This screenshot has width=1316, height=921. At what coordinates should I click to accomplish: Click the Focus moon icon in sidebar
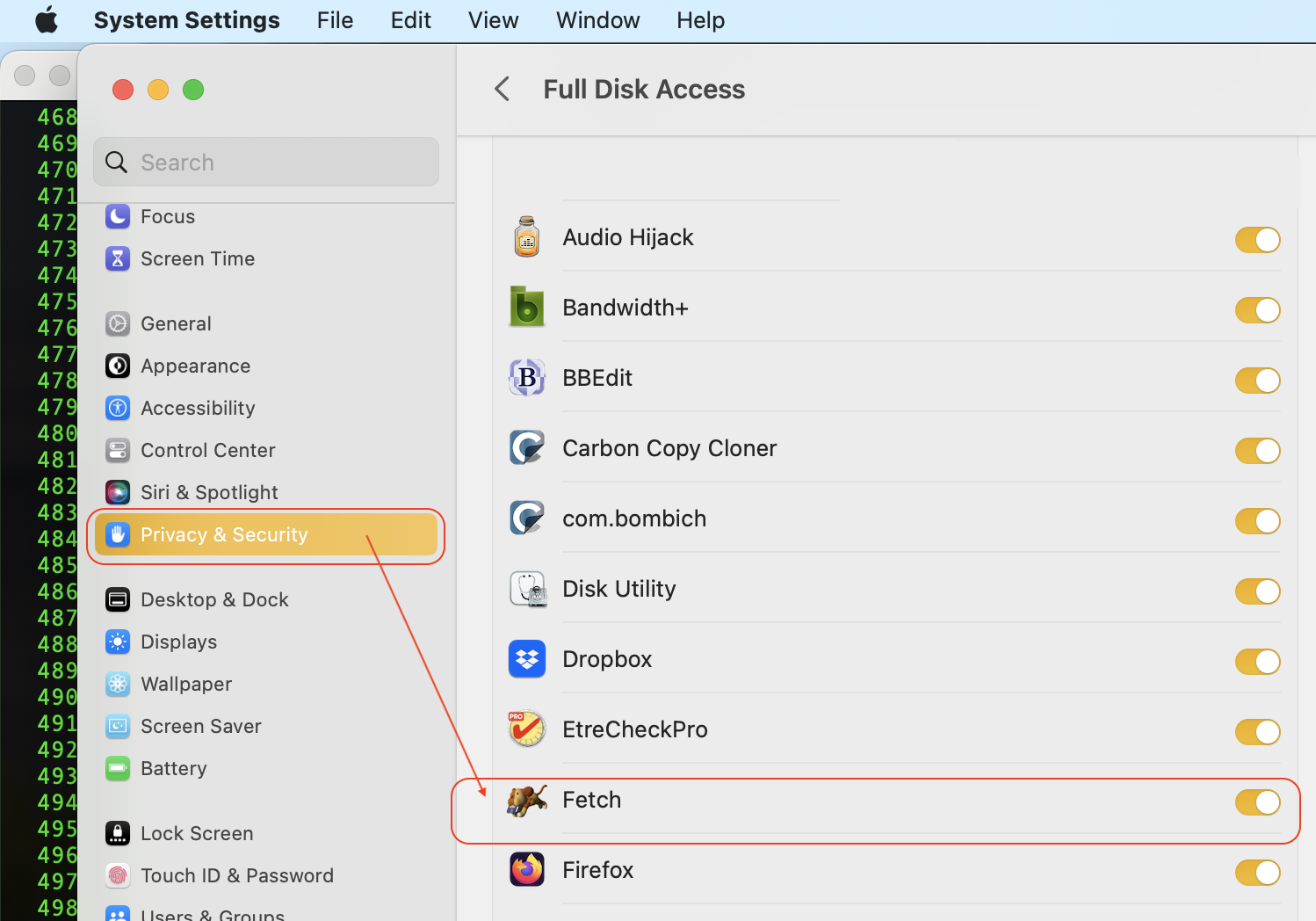point(118,216)
